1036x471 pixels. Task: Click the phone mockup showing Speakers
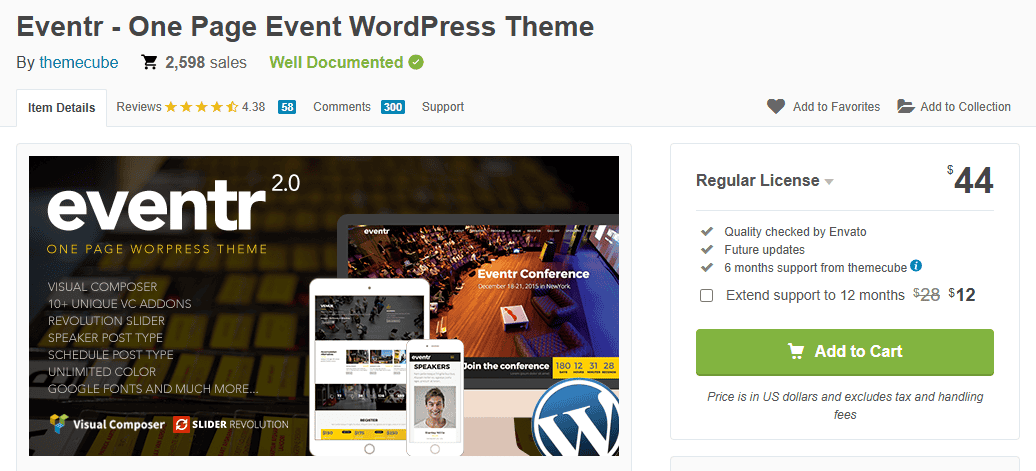point(435,398)
